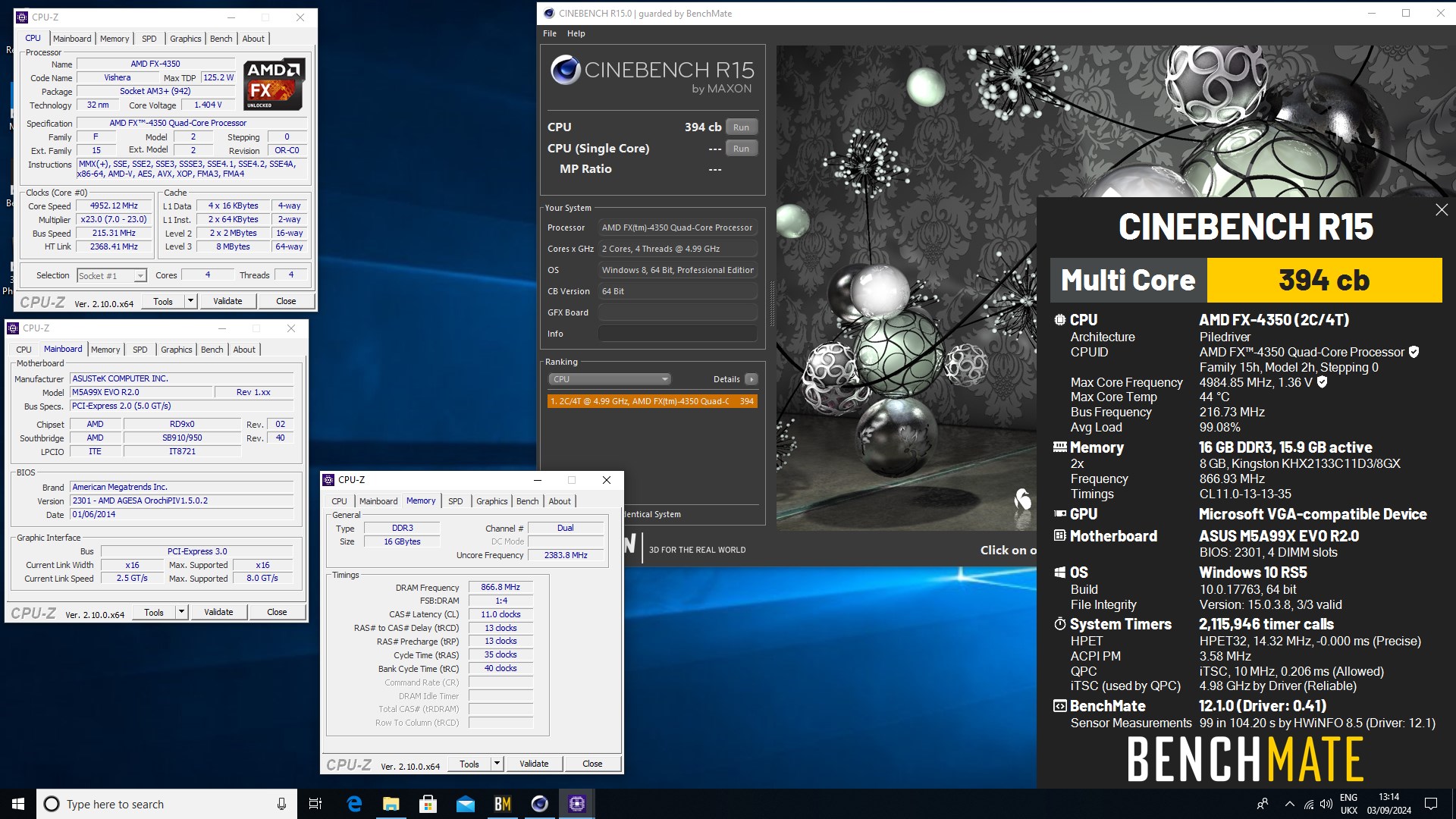Click the Memory module icon in BenchMate panel
1456x819 pixels.
coord(1059,447)
